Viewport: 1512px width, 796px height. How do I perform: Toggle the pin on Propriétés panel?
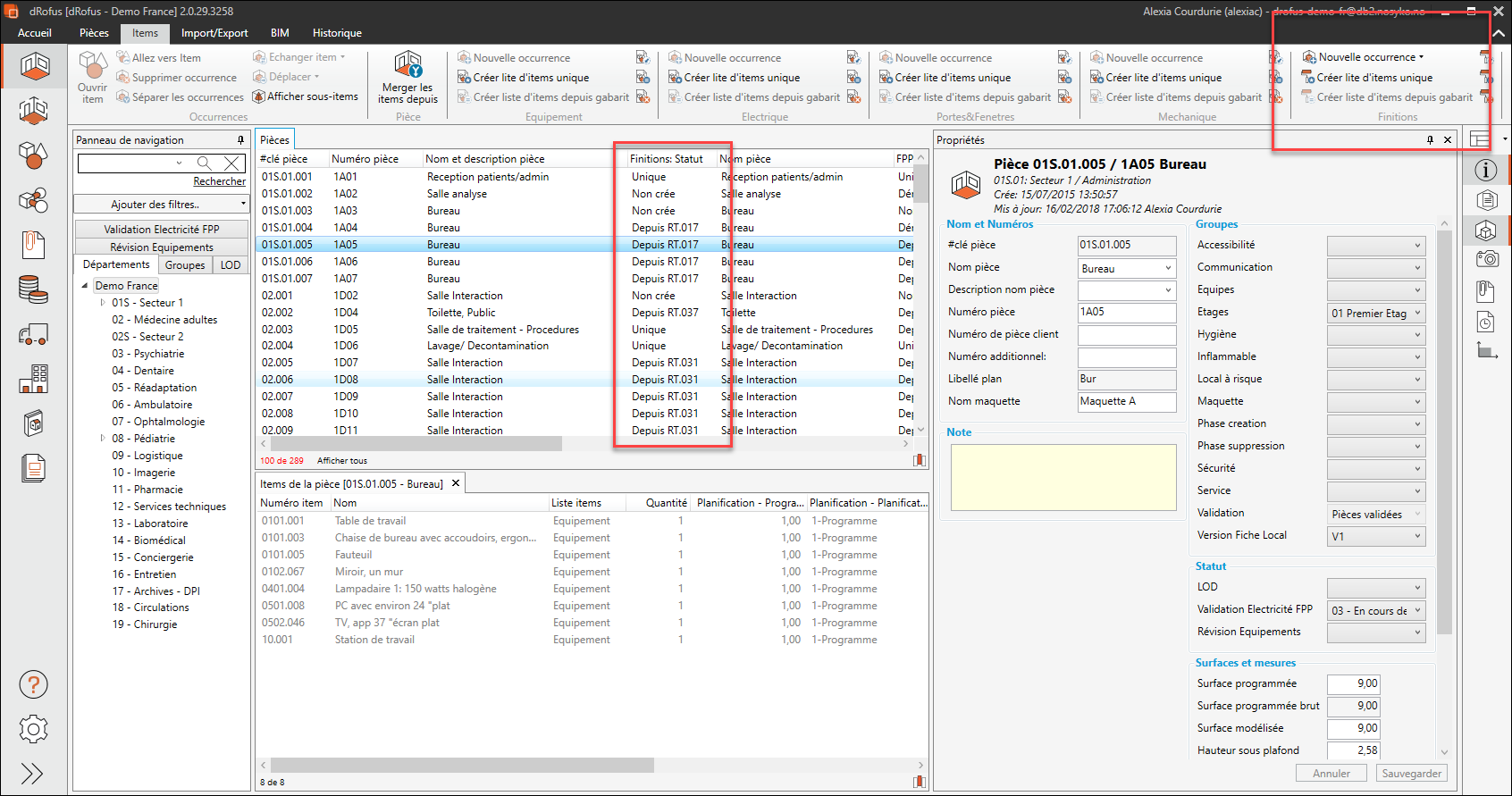(1430, 140)
